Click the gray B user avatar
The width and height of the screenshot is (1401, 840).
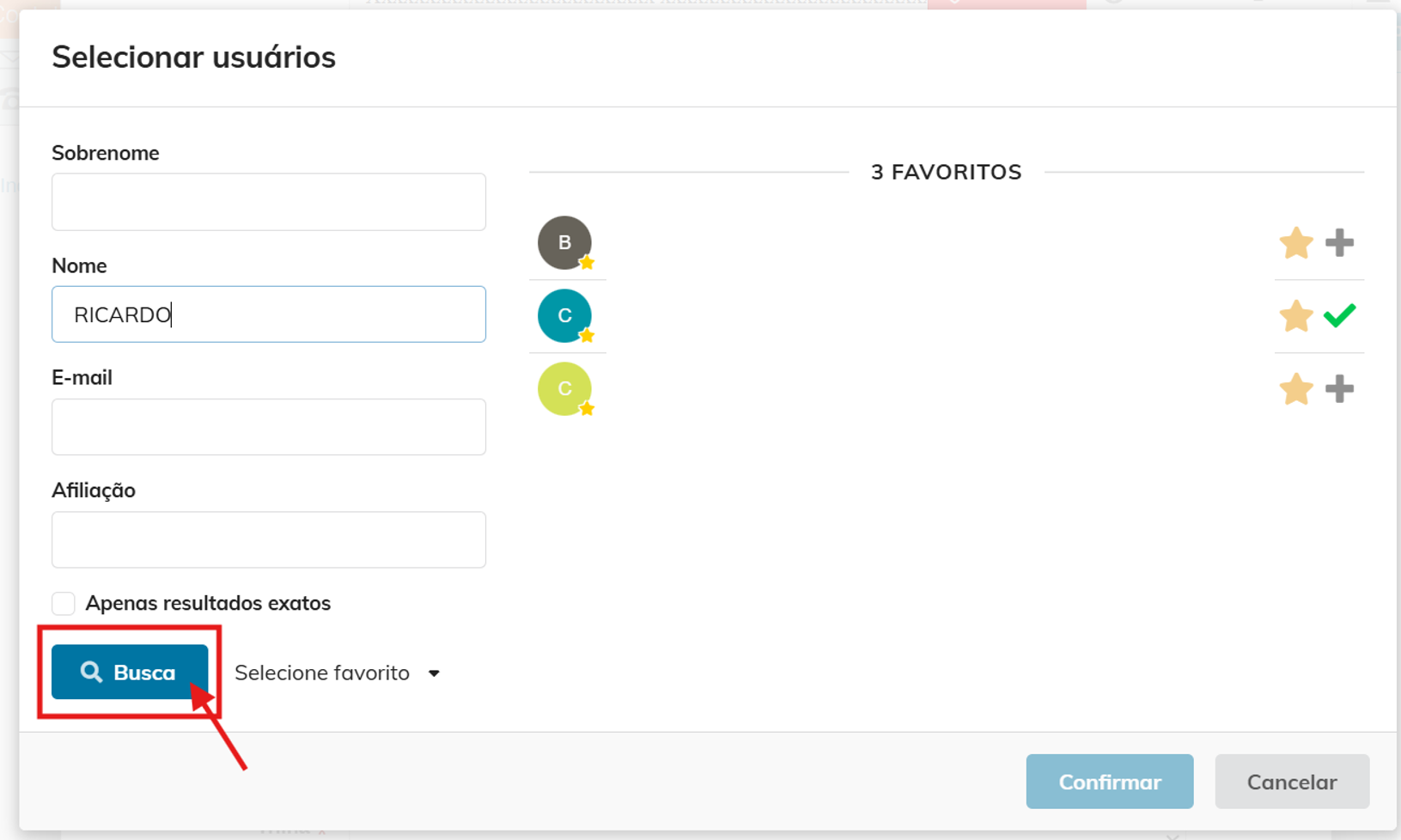tap(564, 242)
